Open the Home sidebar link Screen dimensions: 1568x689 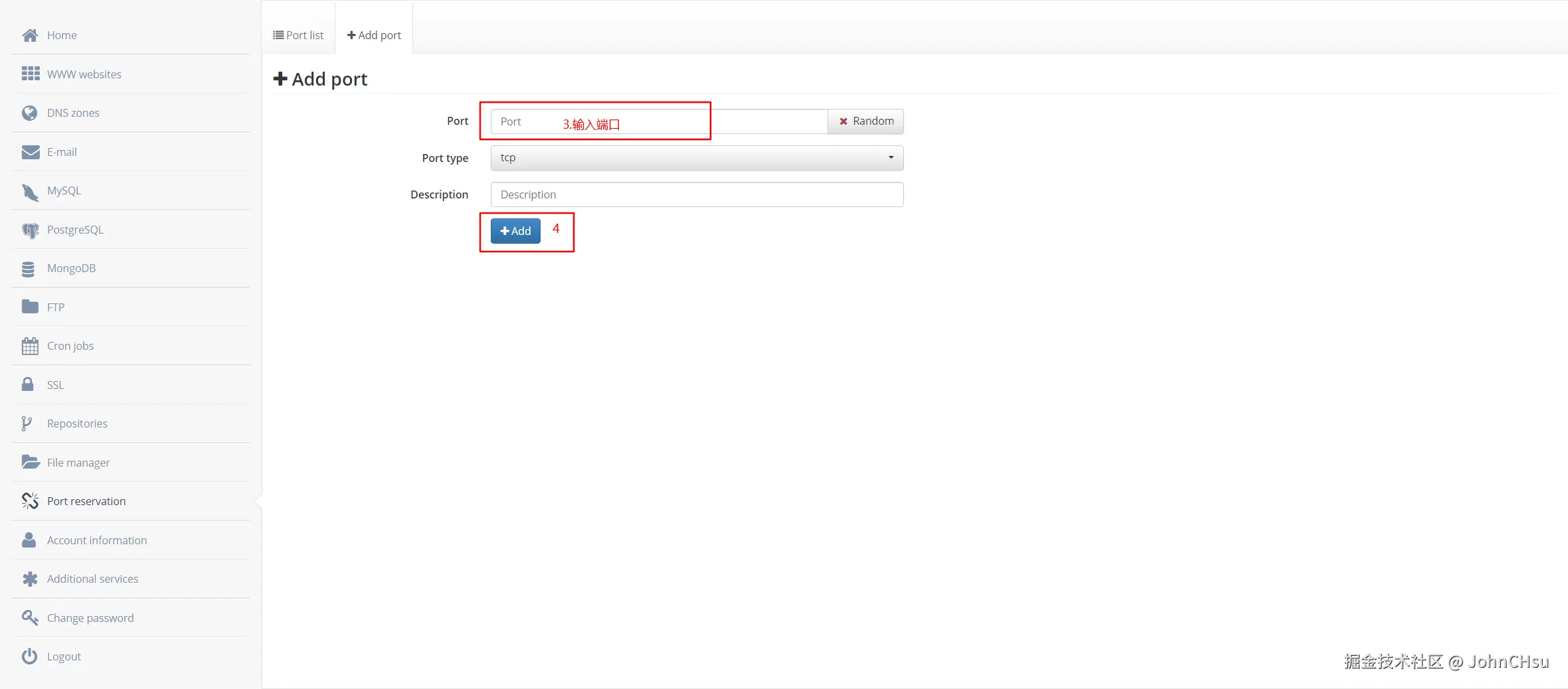(x=62, y=35)
